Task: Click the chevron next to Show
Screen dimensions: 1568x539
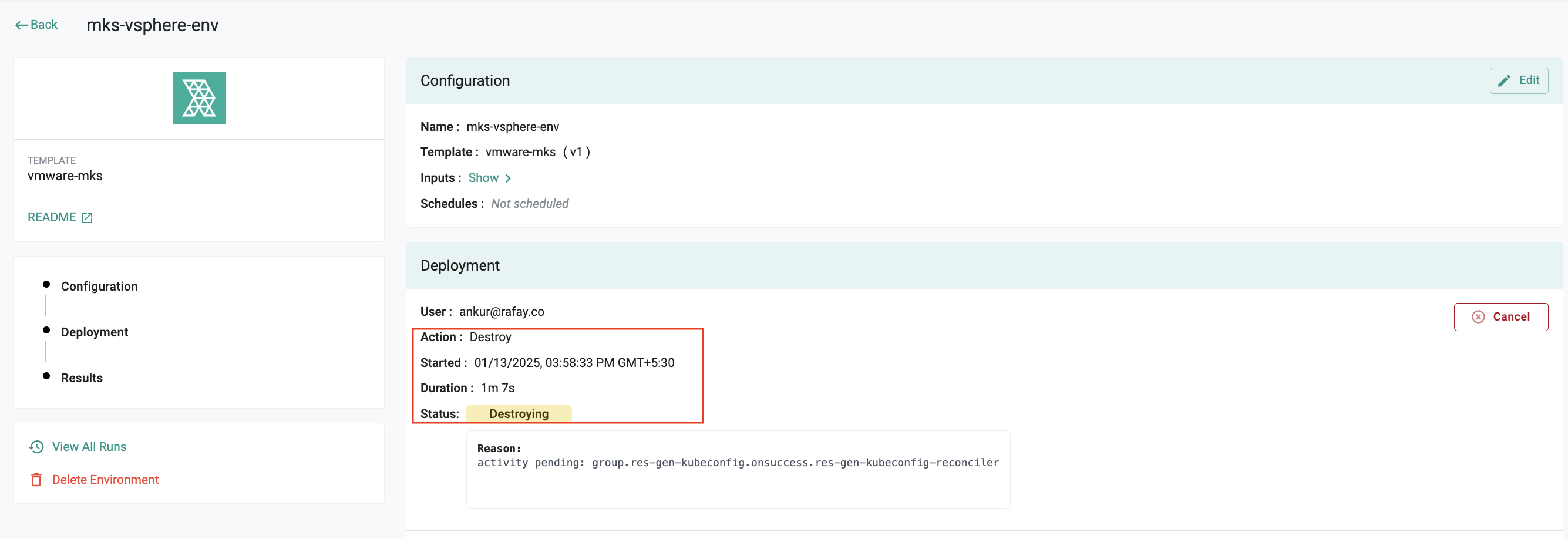Action: (507, 178)
